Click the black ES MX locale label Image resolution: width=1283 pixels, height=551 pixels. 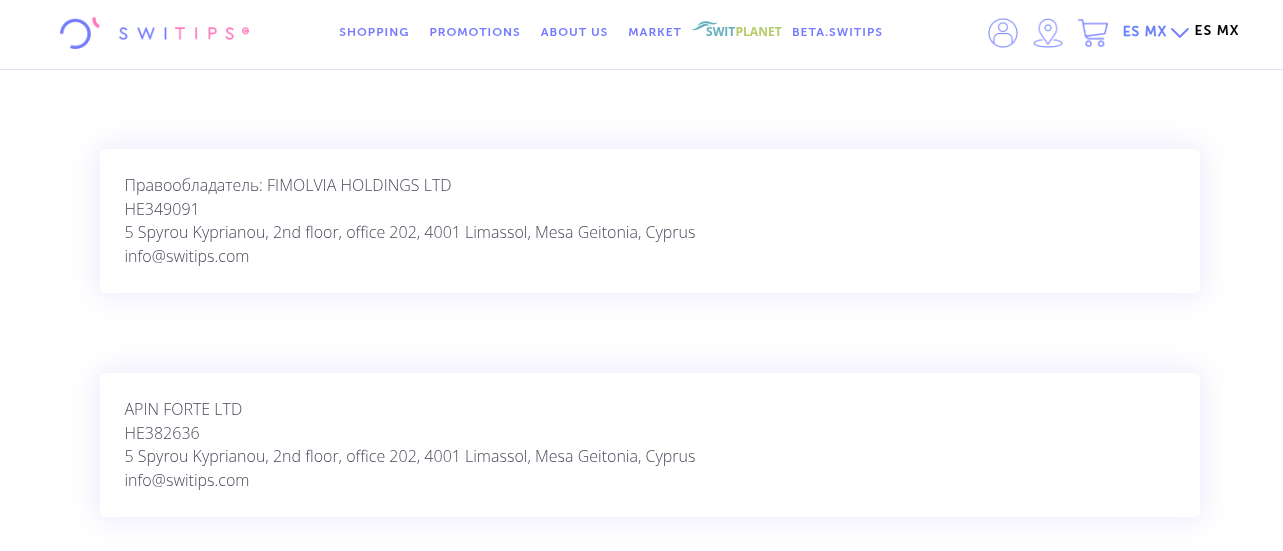(1216, 31)
